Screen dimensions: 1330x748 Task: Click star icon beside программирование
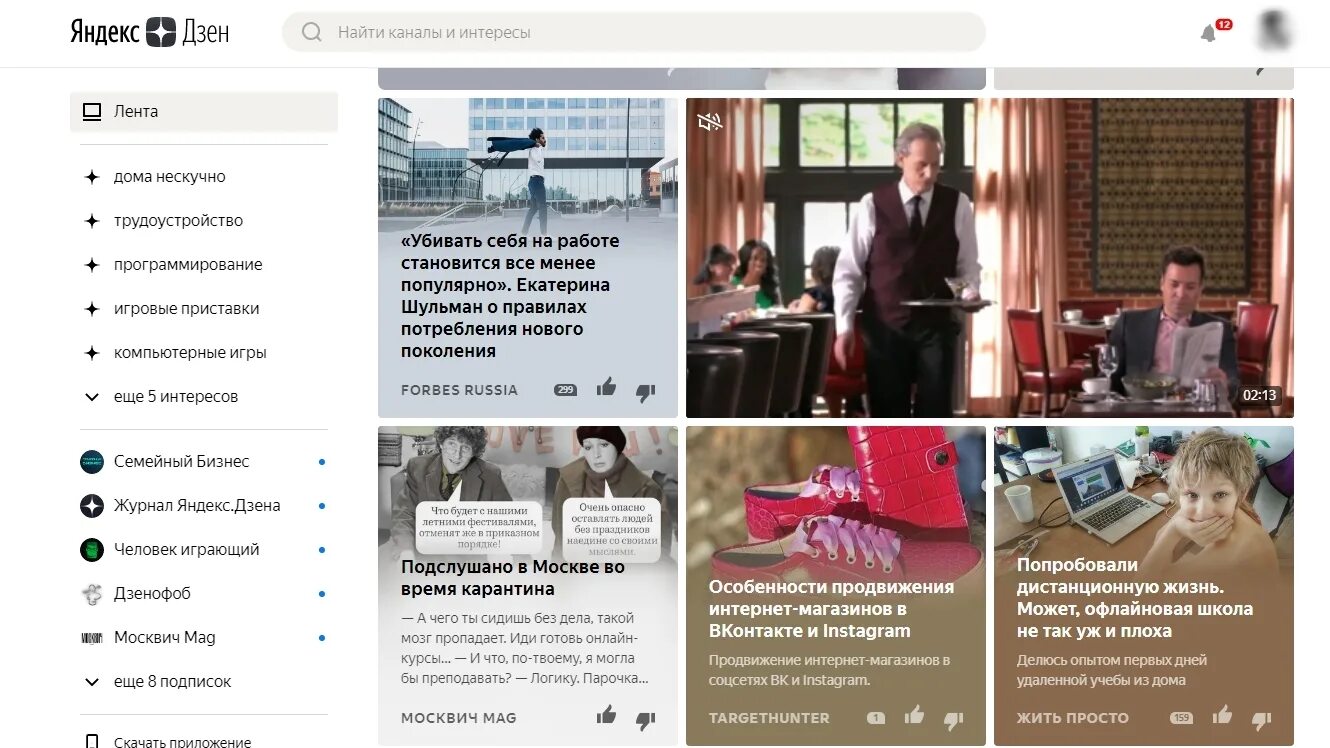point(92,265)
